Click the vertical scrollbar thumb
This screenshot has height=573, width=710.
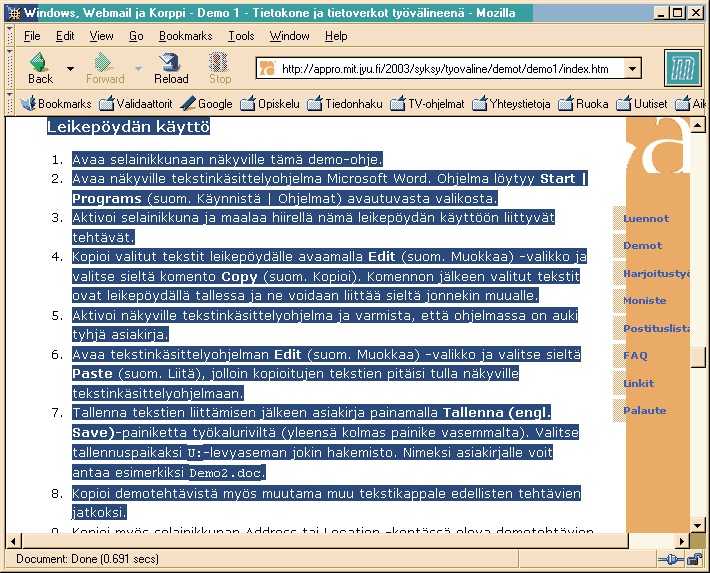tap(698, 358)
